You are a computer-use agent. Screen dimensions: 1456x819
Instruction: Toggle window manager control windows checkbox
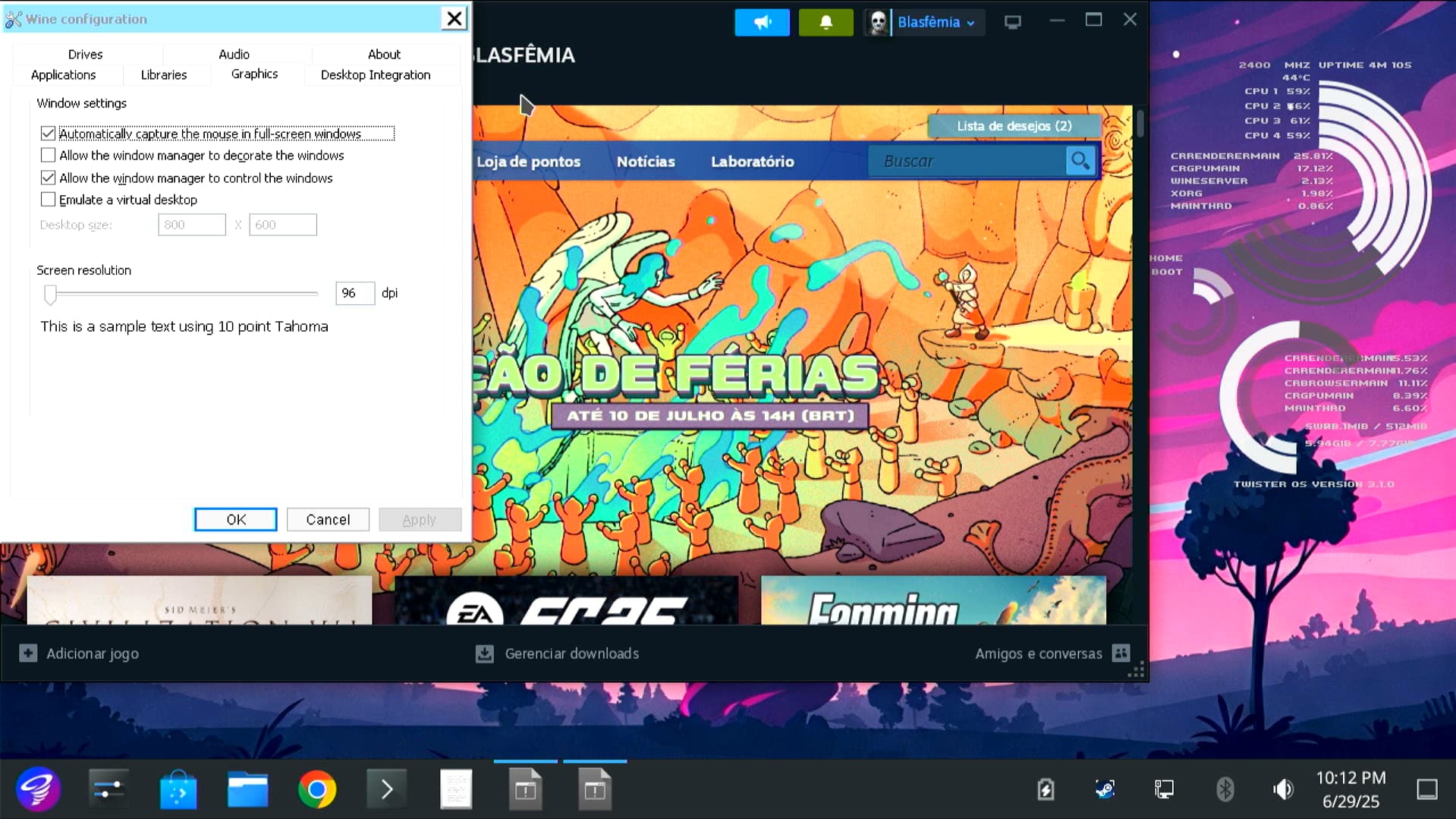click(48, 178)
